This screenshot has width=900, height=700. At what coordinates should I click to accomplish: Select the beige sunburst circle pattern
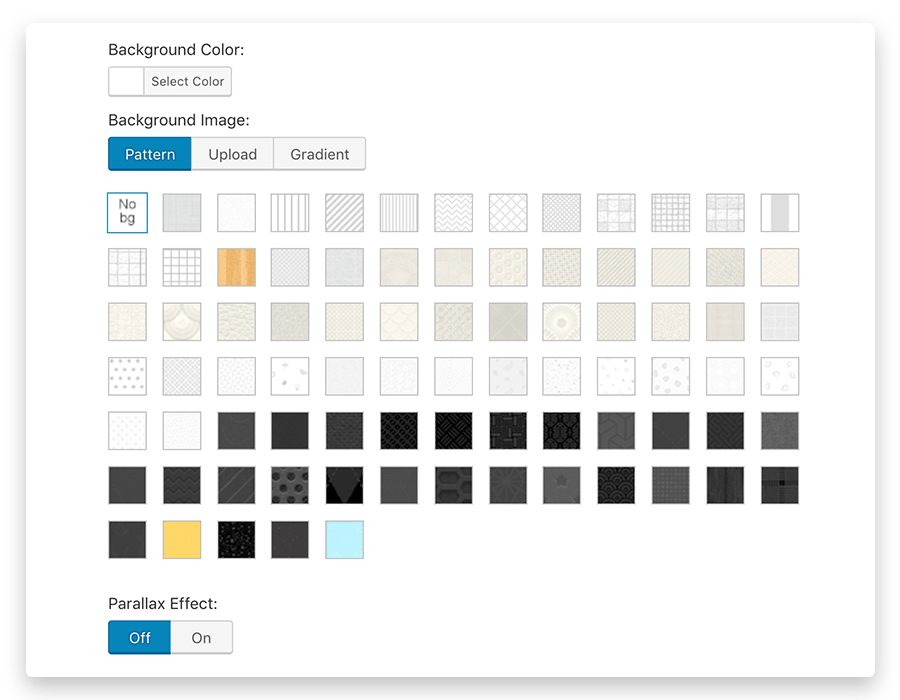pyautogui.click(x=561, y=322)
